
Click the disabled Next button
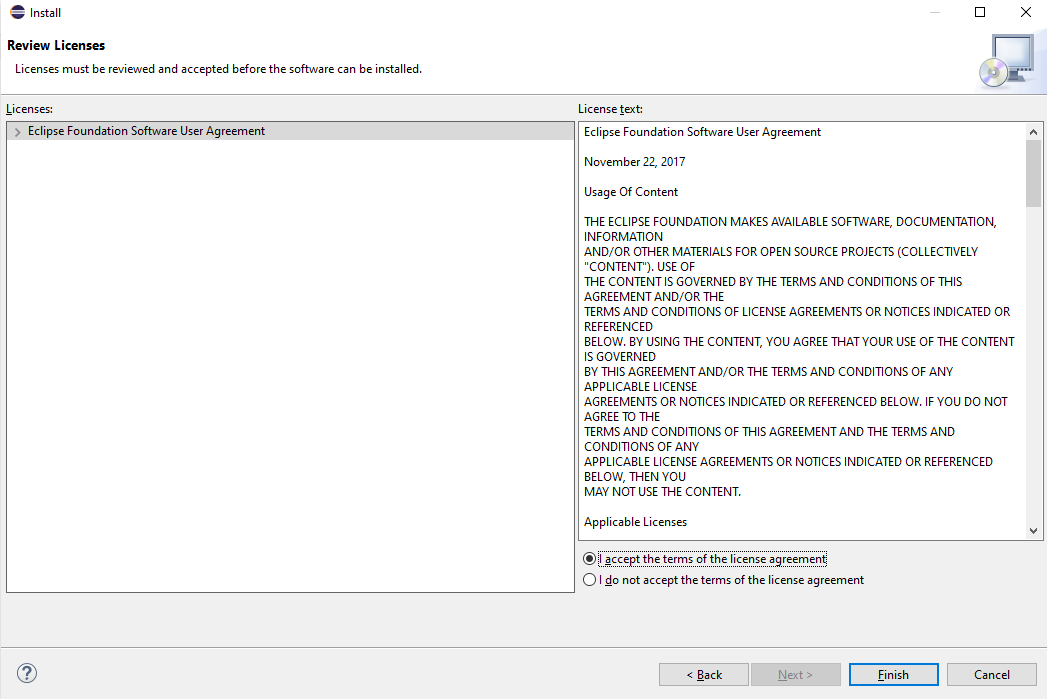(796, 675)
